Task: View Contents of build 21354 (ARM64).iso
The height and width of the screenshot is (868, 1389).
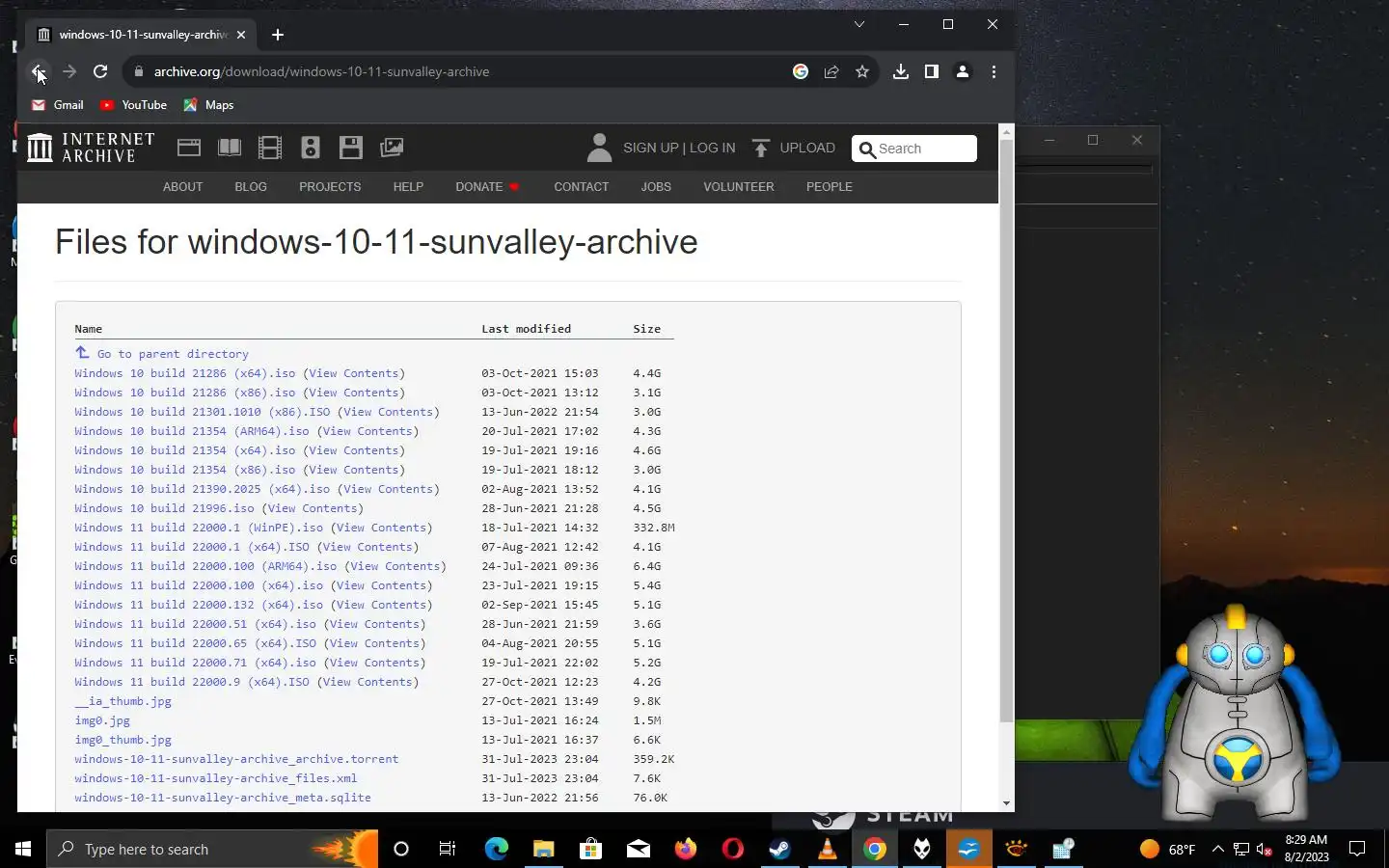Action: (368, 431)
